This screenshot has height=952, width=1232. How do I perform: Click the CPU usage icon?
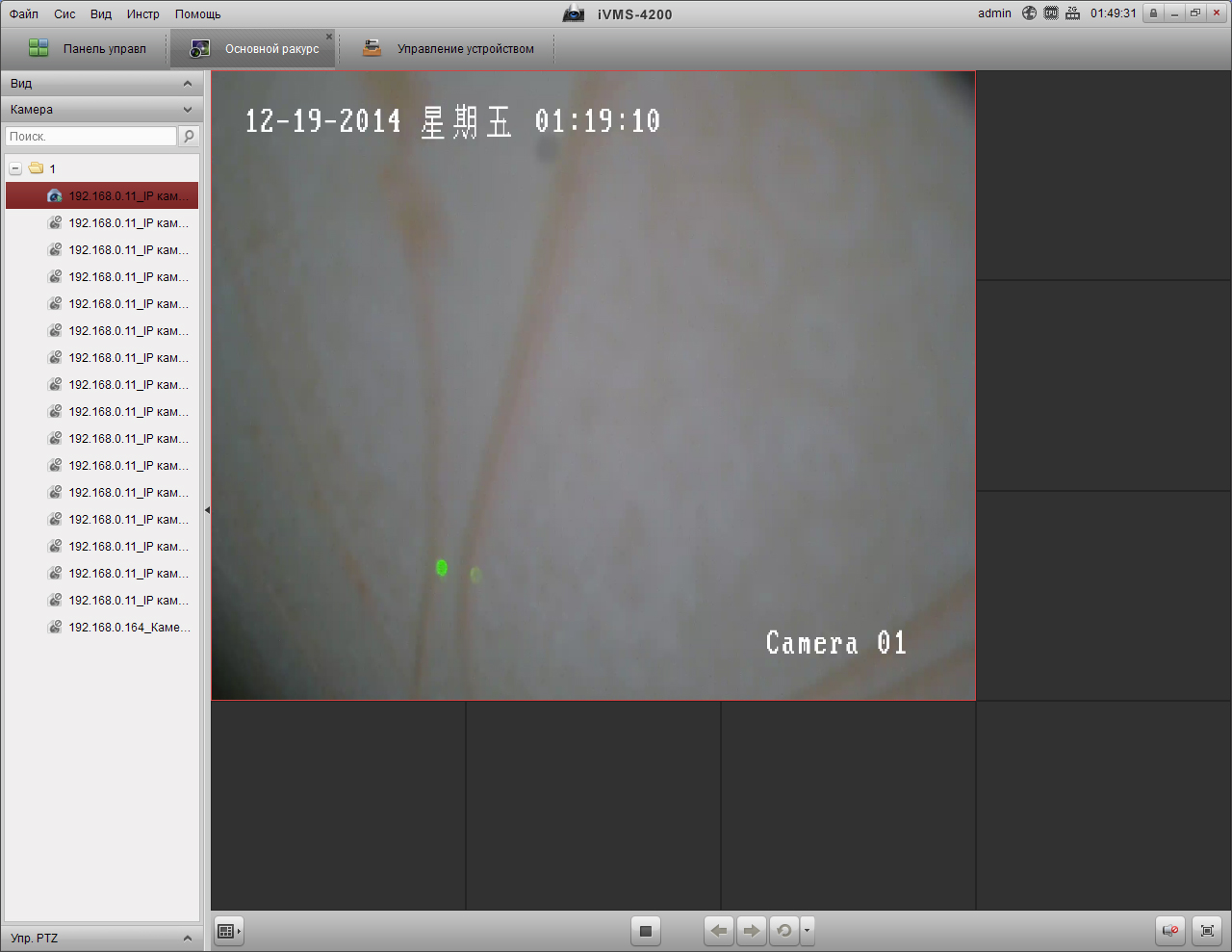(x=1051, y=13)
